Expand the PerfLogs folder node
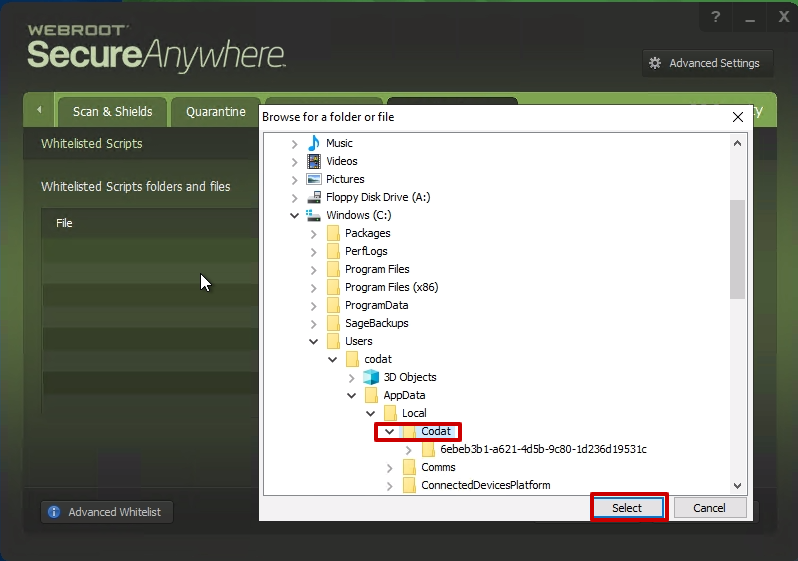The width and height of the screenshot is (798, 561). point(314,252)
